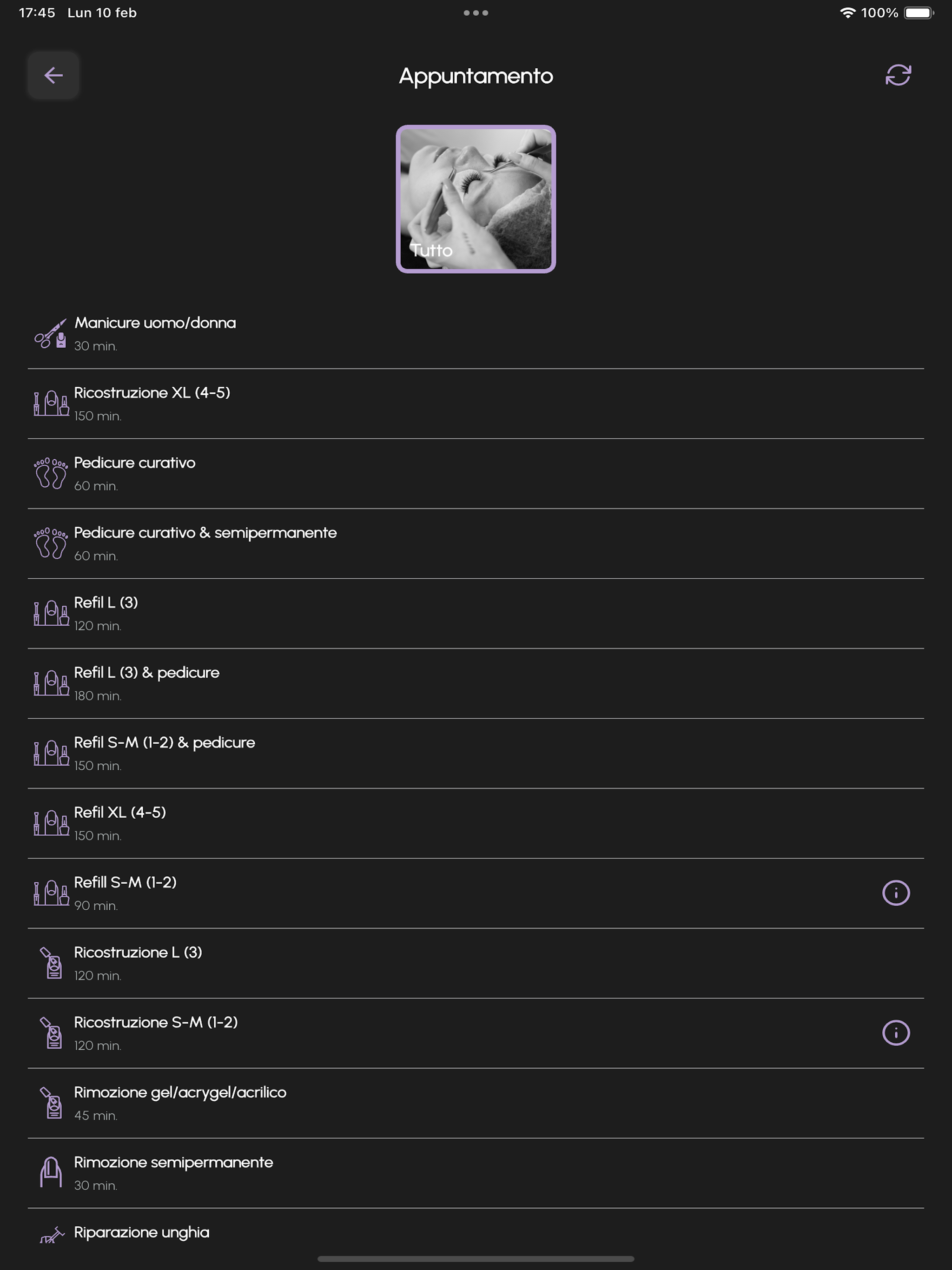
Task: Tap the feet icon for Pedicure curativo & semipermanente
Action: [51, 544]
